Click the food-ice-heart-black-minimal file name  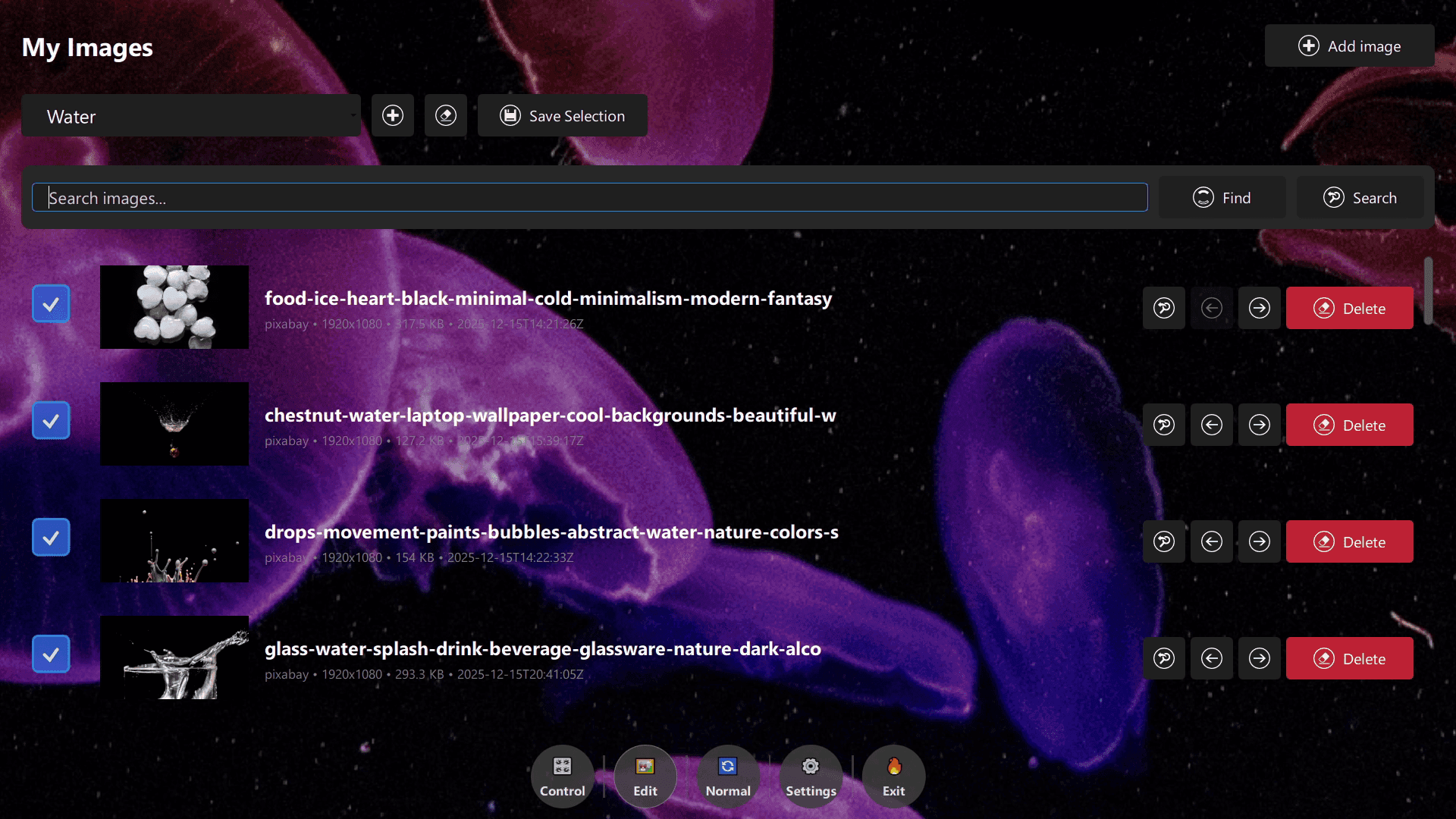pos(548,298)
